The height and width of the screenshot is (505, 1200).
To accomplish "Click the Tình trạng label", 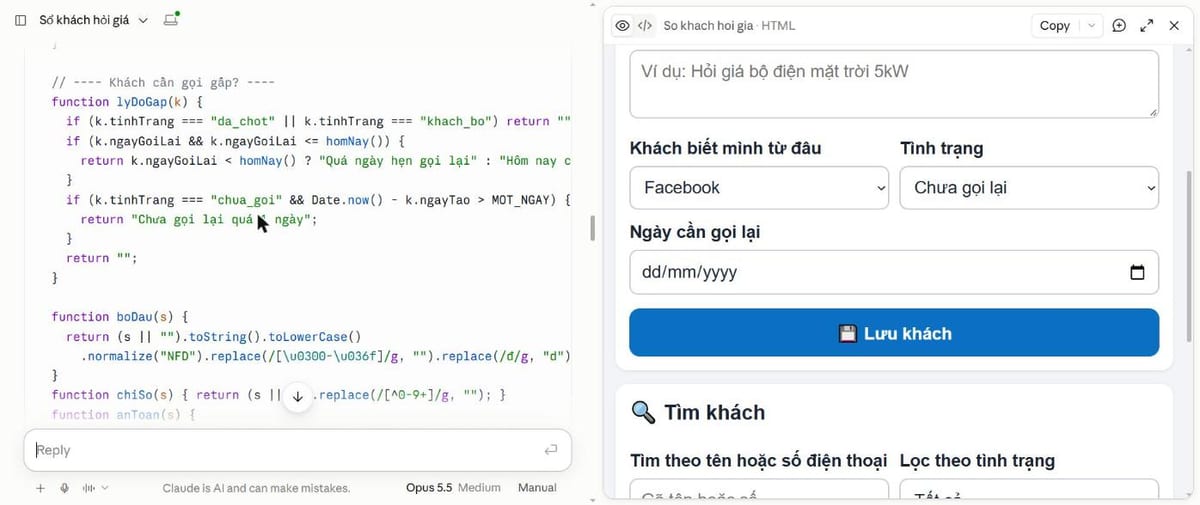I will click(941, 148).
